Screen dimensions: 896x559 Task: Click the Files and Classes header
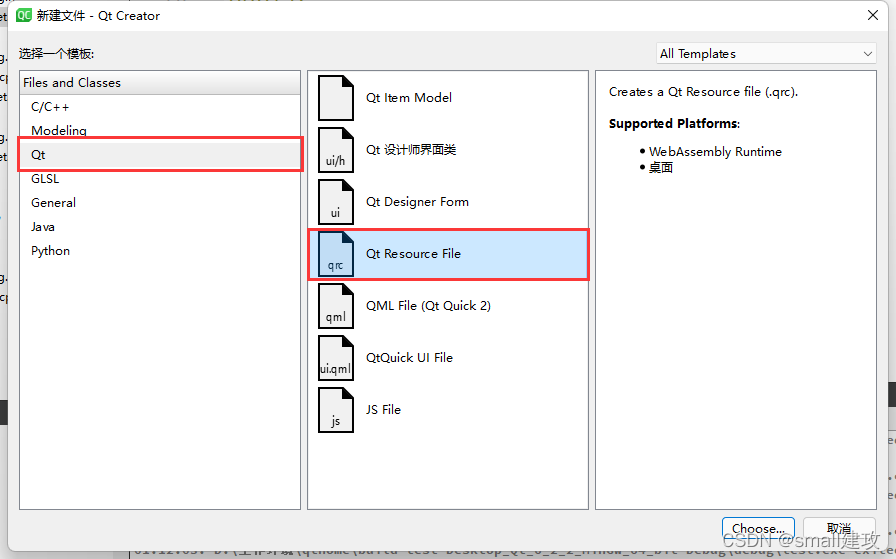[159, 83]
